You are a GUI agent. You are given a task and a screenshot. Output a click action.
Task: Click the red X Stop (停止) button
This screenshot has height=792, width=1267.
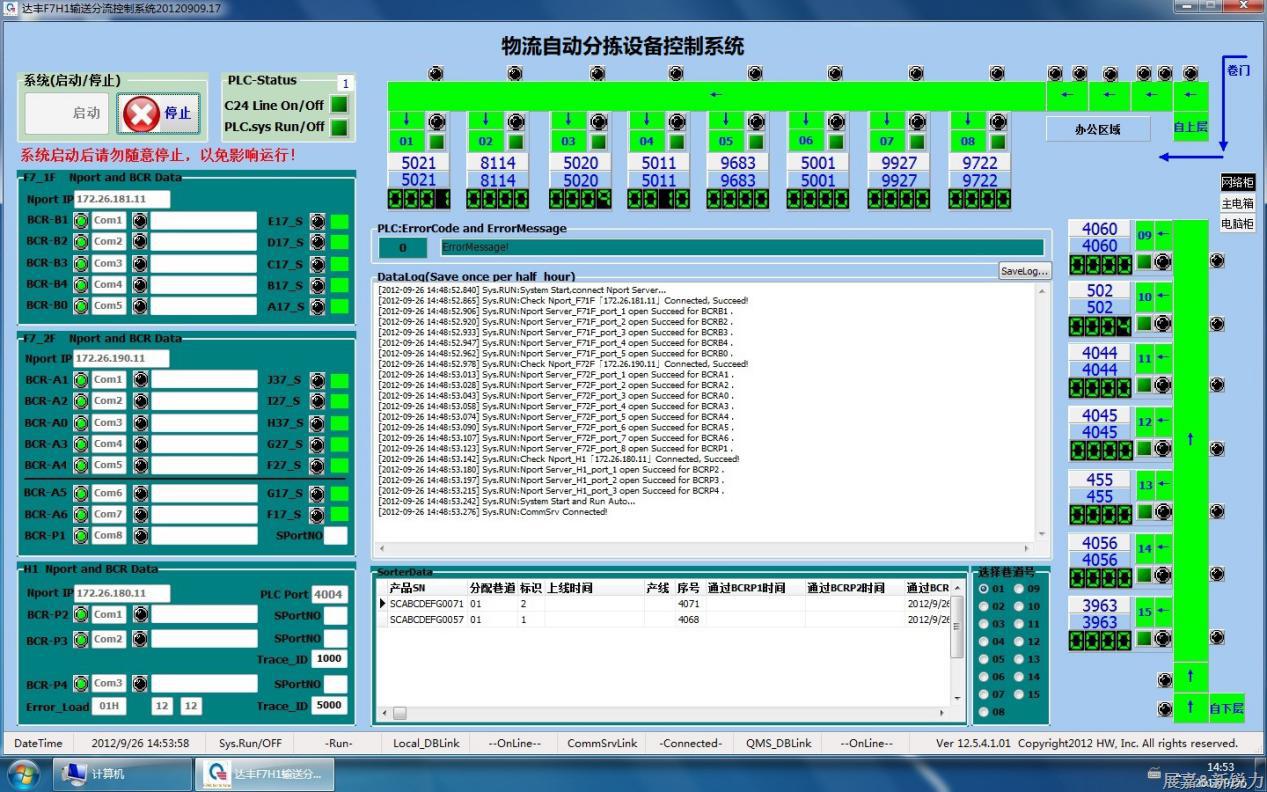click(160, 113)
